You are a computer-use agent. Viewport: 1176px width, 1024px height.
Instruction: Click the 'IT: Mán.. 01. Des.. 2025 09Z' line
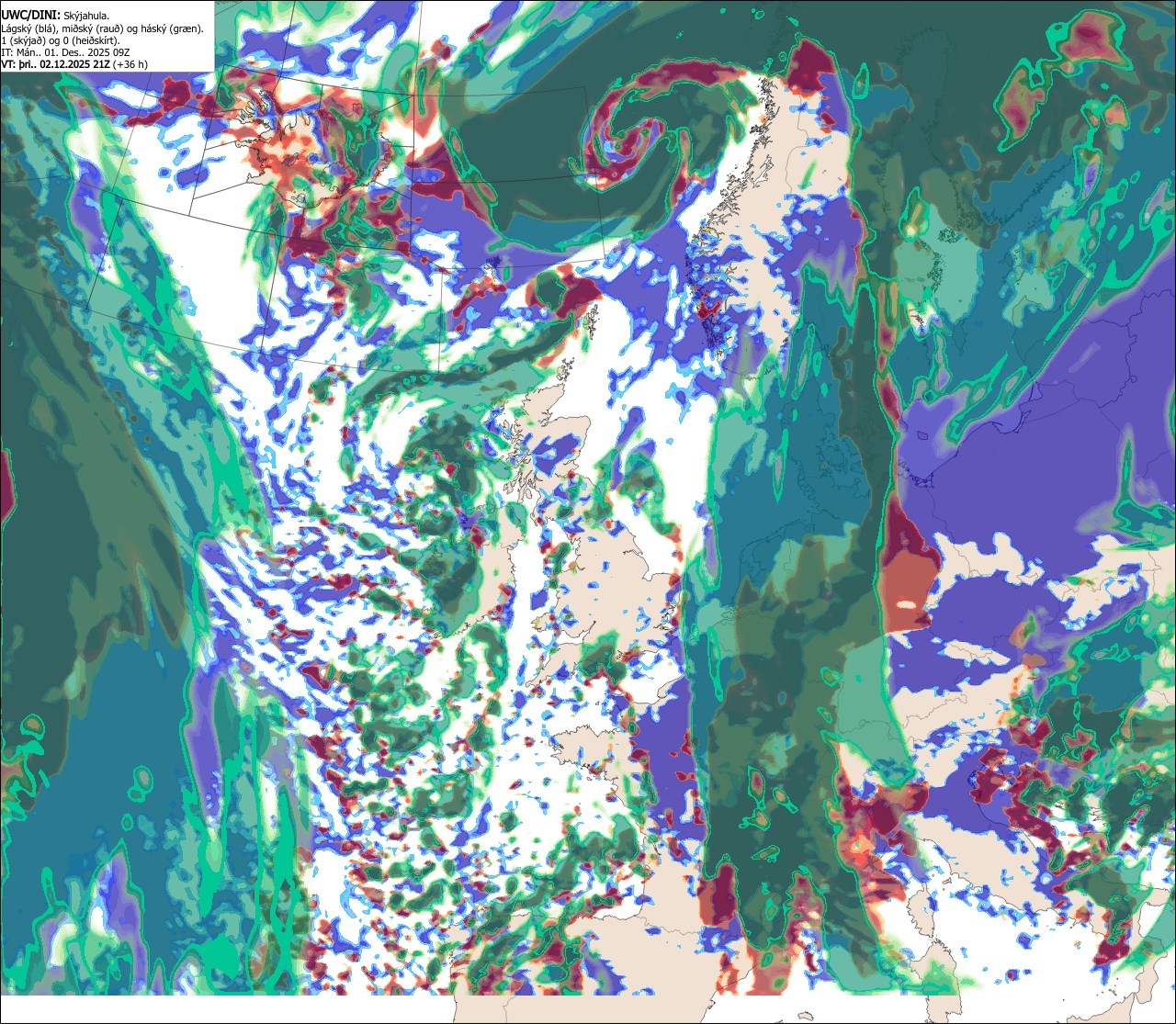pyautogui.click(x=67, y=52)
